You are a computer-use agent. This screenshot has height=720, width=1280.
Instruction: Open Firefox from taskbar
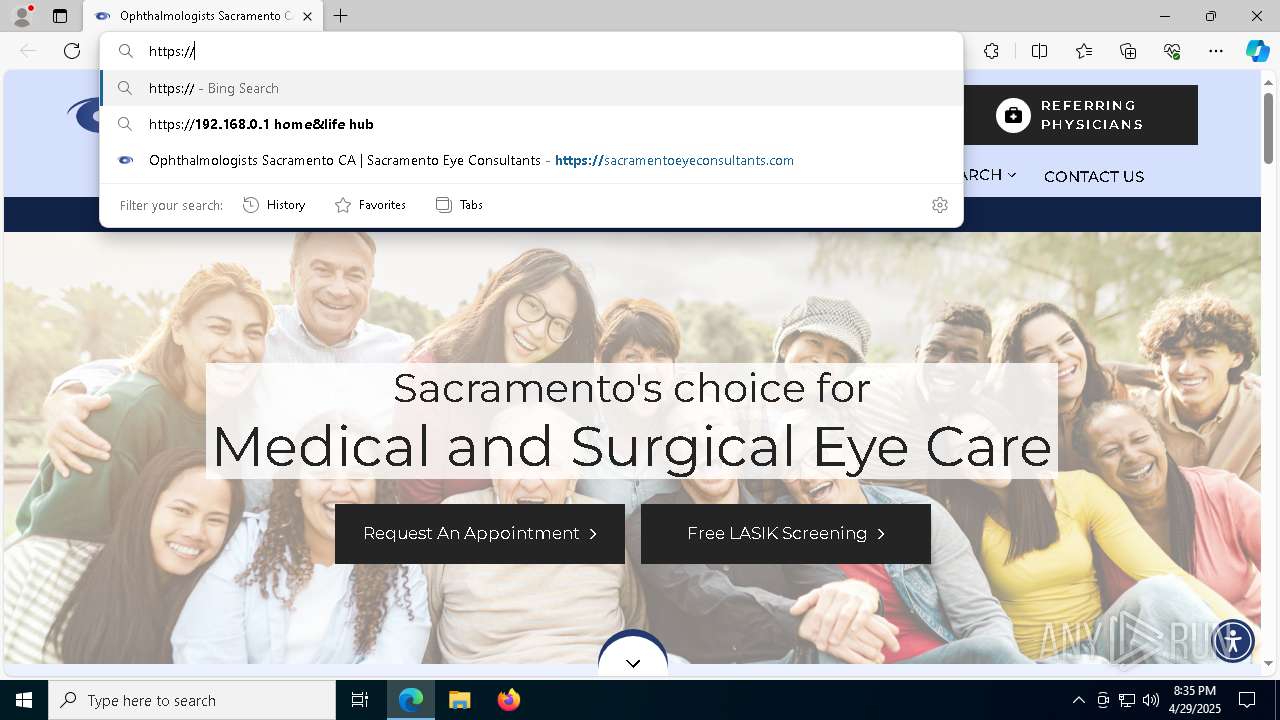[508, 700]
